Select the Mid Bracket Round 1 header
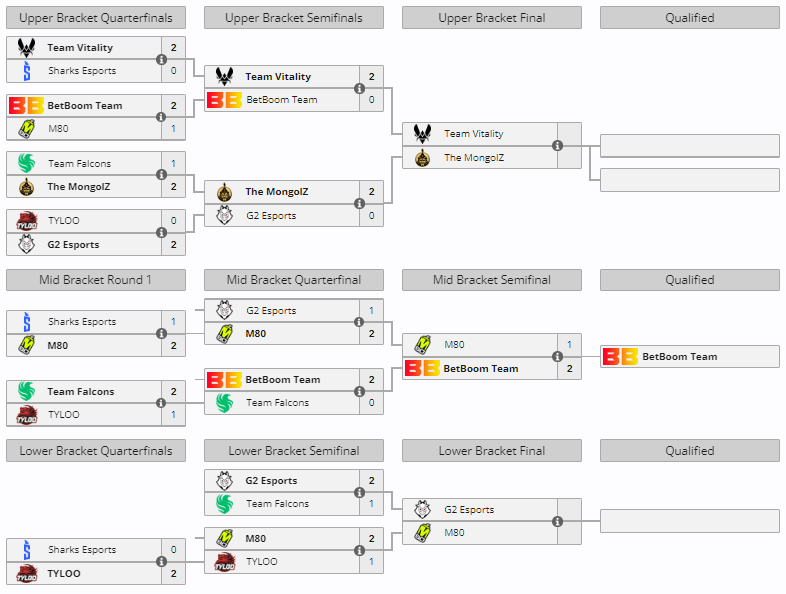 [96, 280]
